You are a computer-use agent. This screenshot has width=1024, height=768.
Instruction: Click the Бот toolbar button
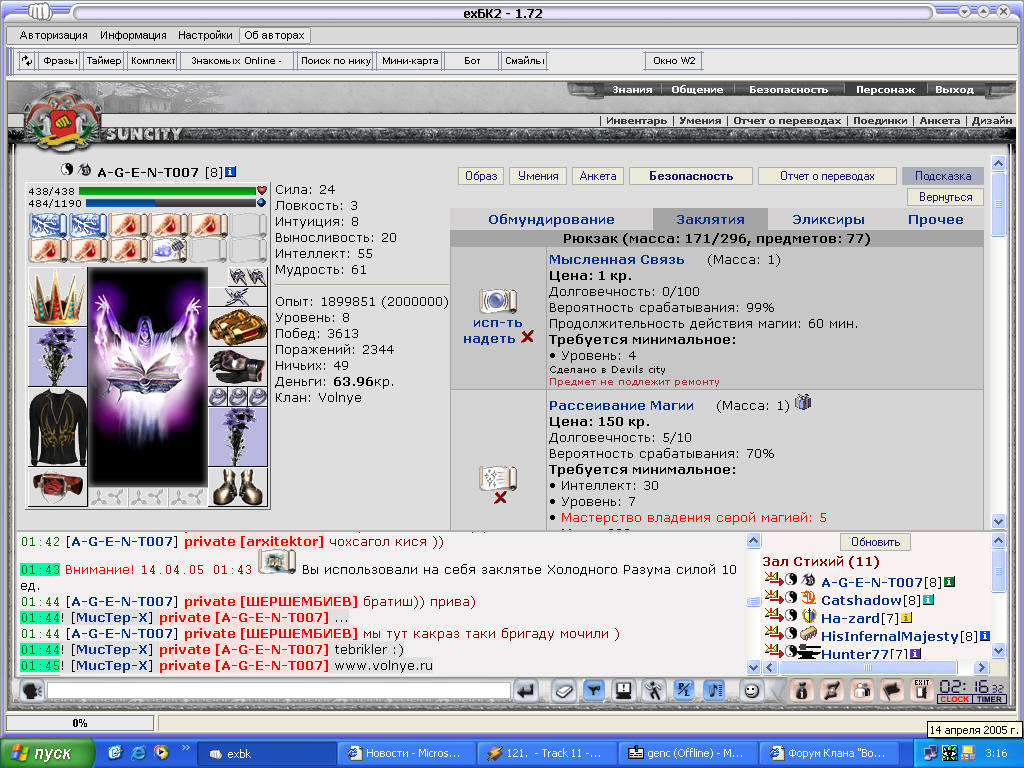coord(472,61)
